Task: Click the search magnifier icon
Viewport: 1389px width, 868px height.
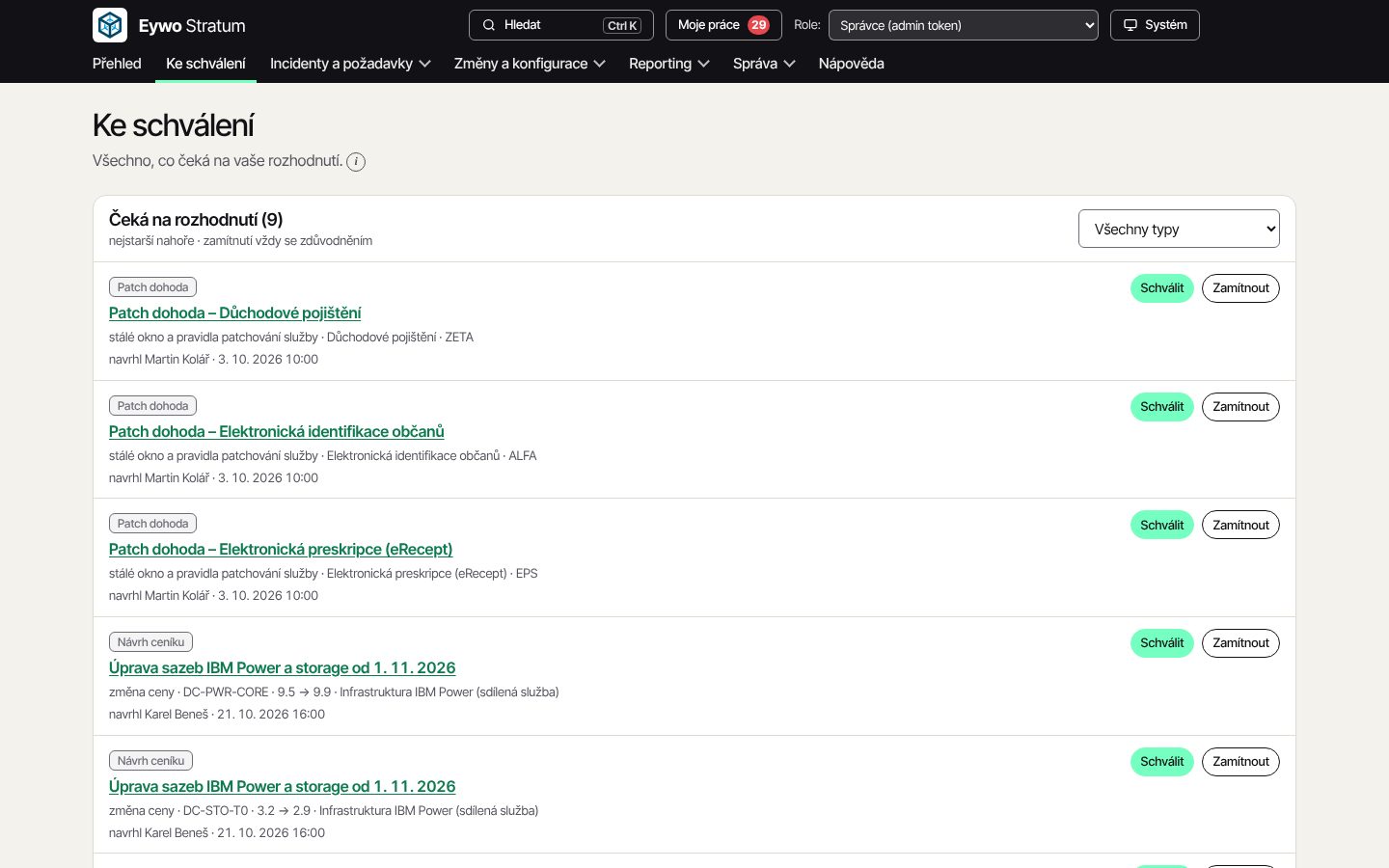Action: pos(489,25)
